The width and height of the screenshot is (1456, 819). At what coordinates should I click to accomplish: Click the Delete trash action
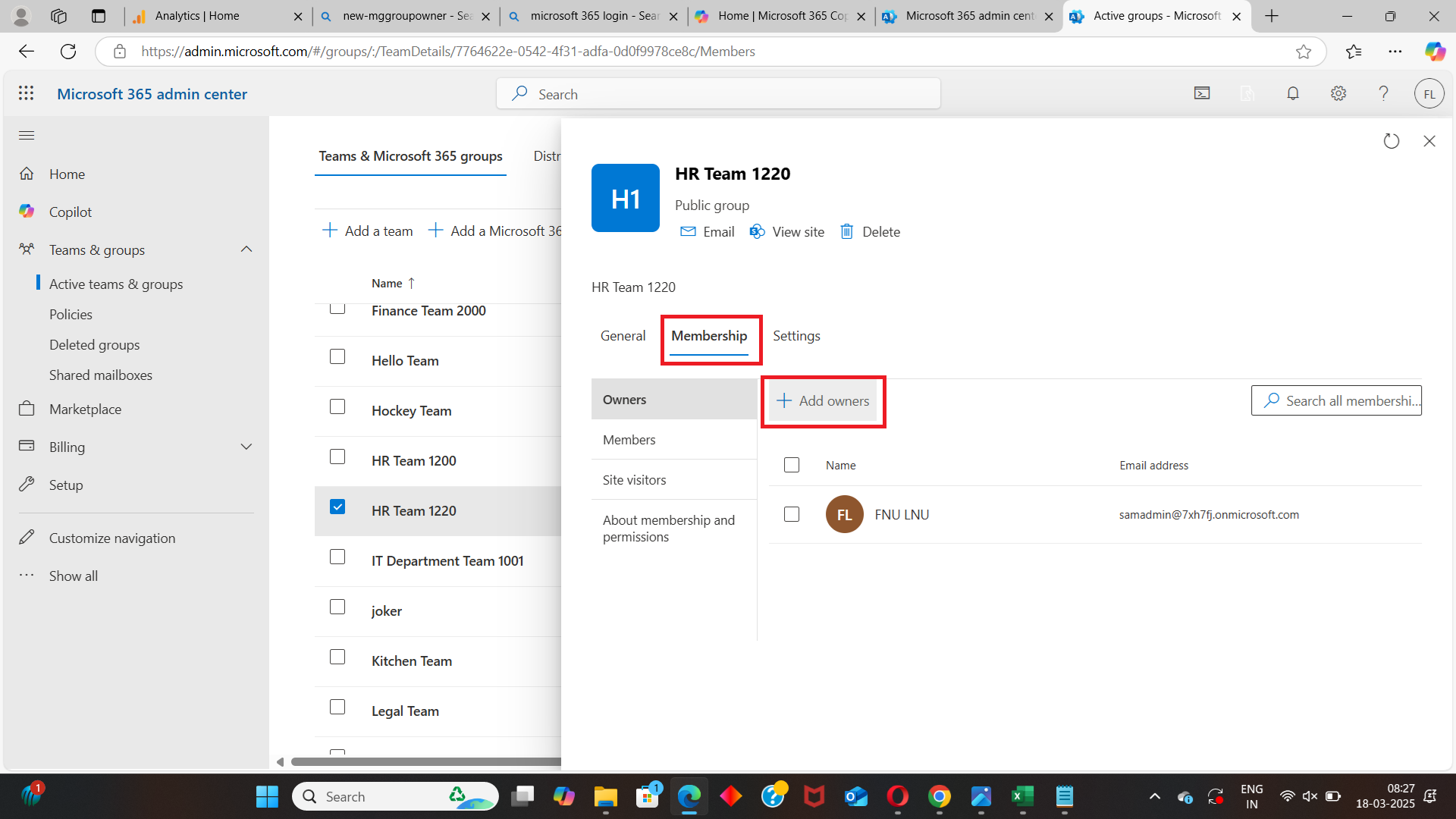point(870,232)
